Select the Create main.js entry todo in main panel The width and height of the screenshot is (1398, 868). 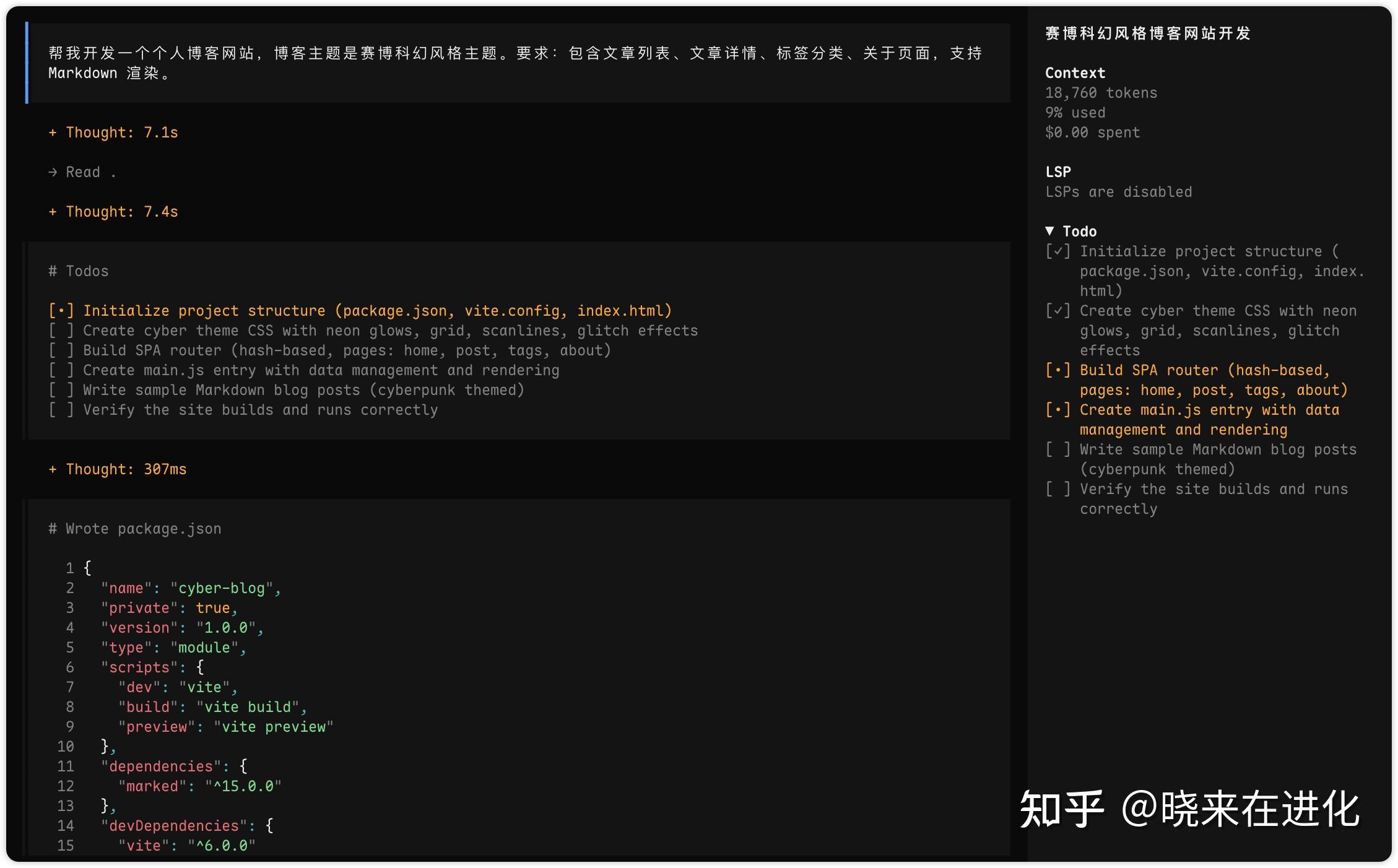click(x=304, y=370)
